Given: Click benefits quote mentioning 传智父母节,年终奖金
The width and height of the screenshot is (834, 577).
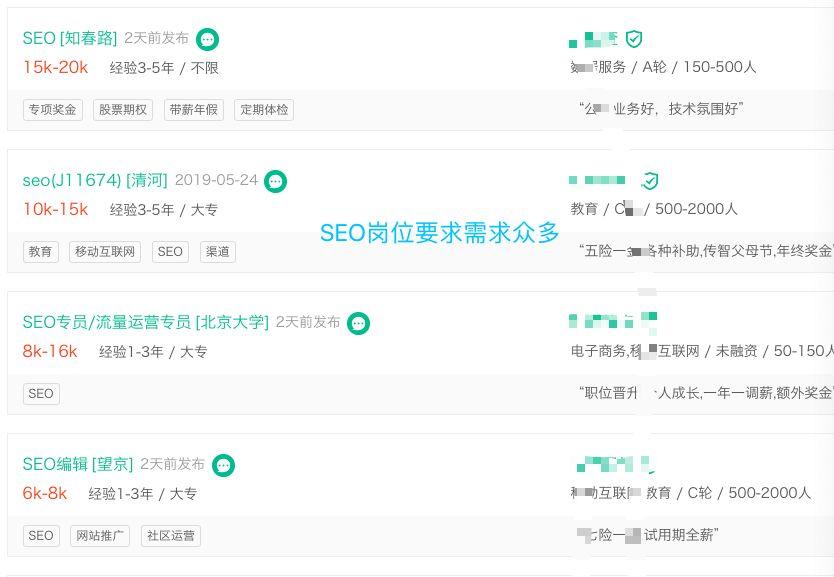Looking at the screenshot, I should tap(706, 251).
